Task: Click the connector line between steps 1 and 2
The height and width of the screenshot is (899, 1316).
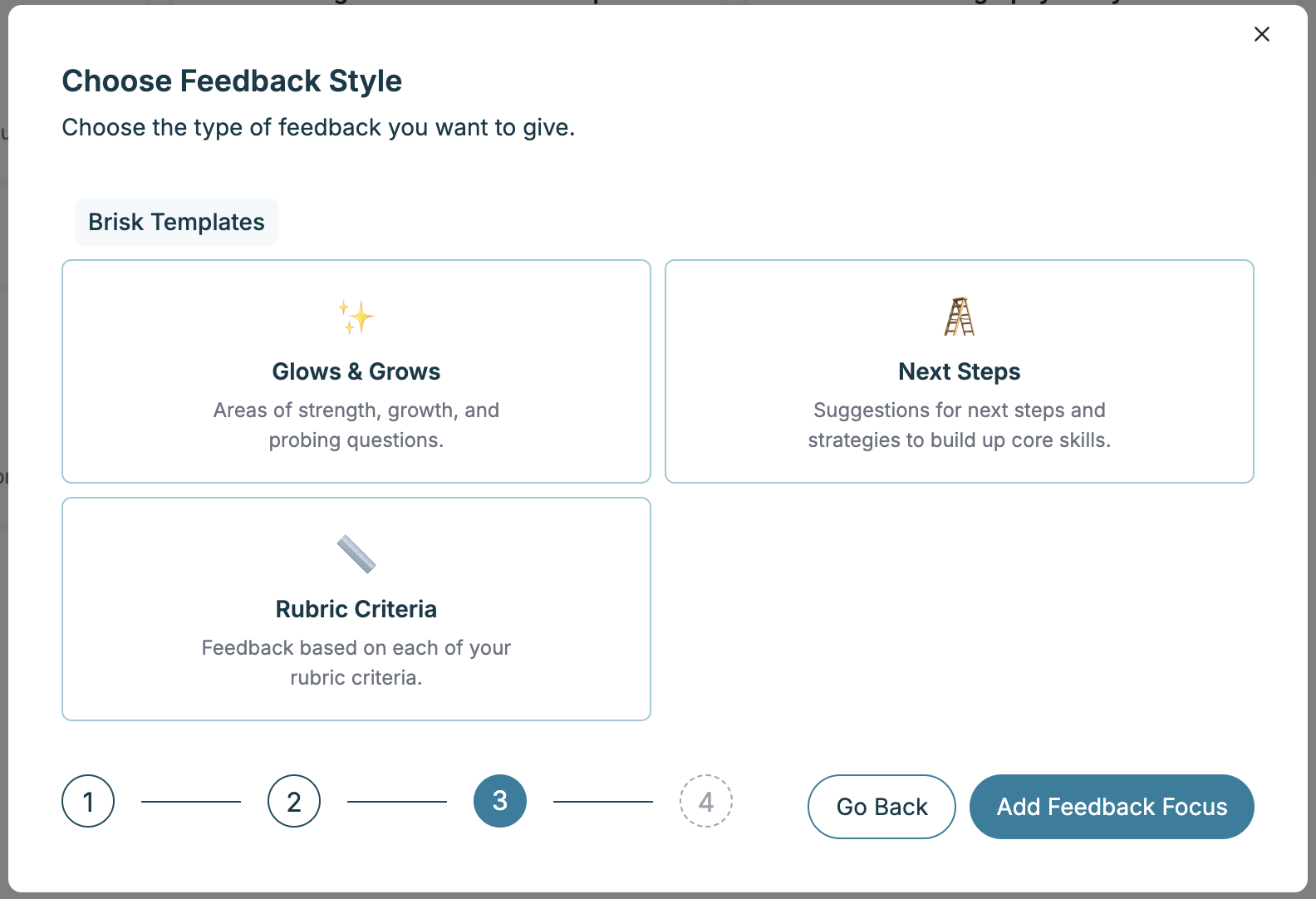Action: [191, 802]
